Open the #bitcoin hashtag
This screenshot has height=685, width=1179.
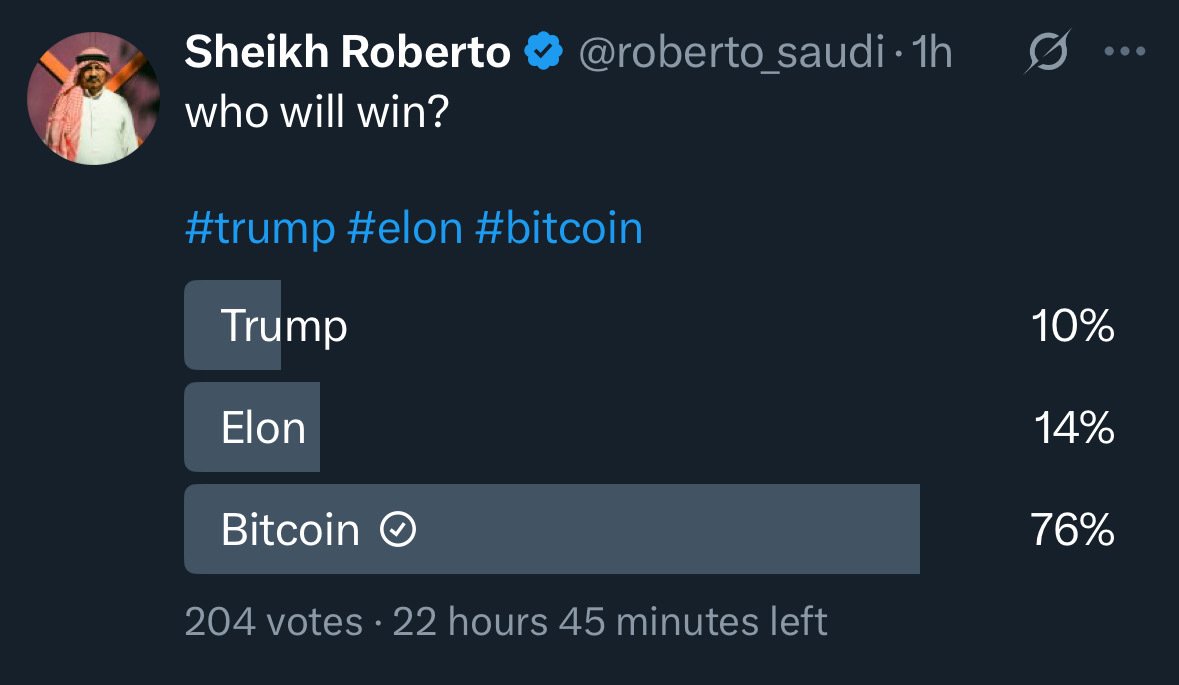[559, 228]
